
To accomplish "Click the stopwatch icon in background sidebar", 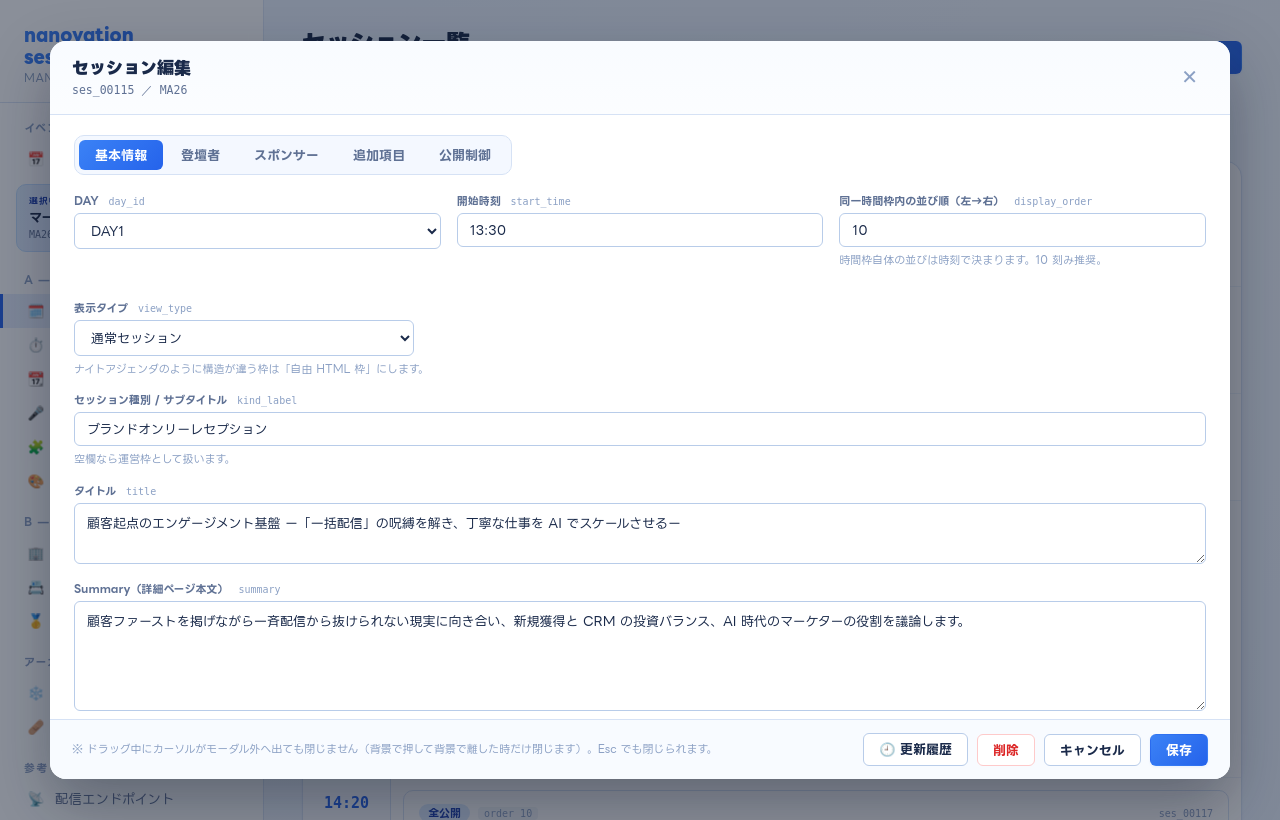I will tap(36, 345).
